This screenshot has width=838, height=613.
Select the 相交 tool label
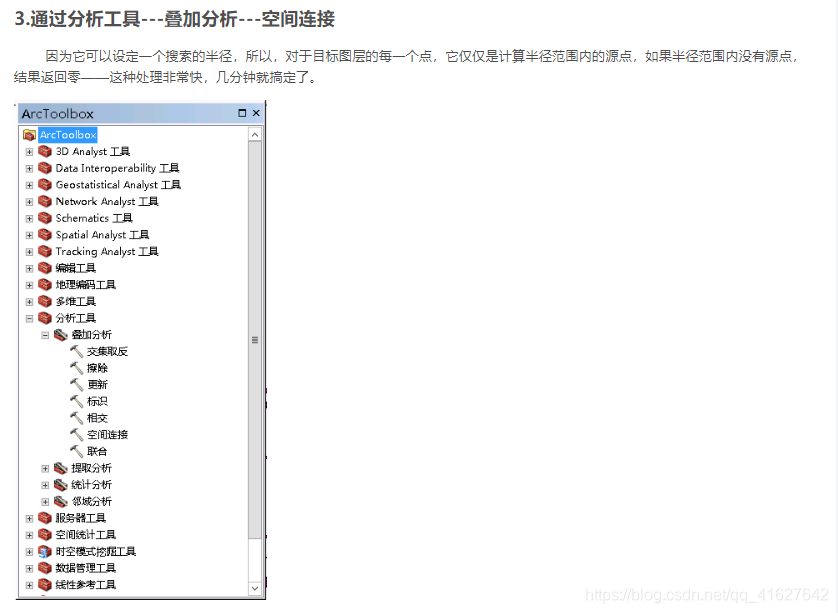(x=97, y=418)
